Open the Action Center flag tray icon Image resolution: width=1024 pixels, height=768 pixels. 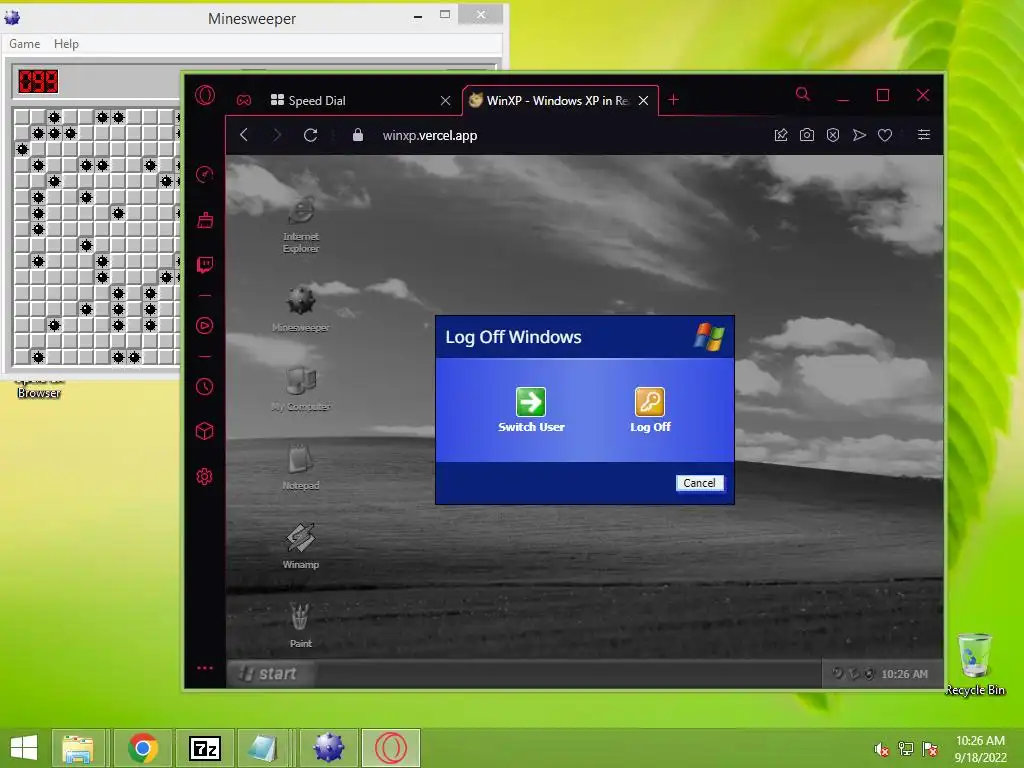pos(930,749)
